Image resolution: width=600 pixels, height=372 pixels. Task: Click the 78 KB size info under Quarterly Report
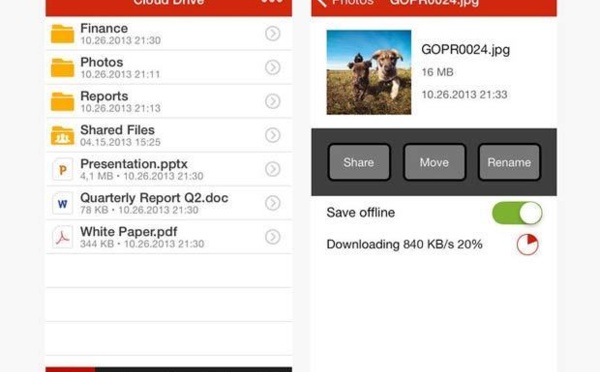[x=94, y=210]
